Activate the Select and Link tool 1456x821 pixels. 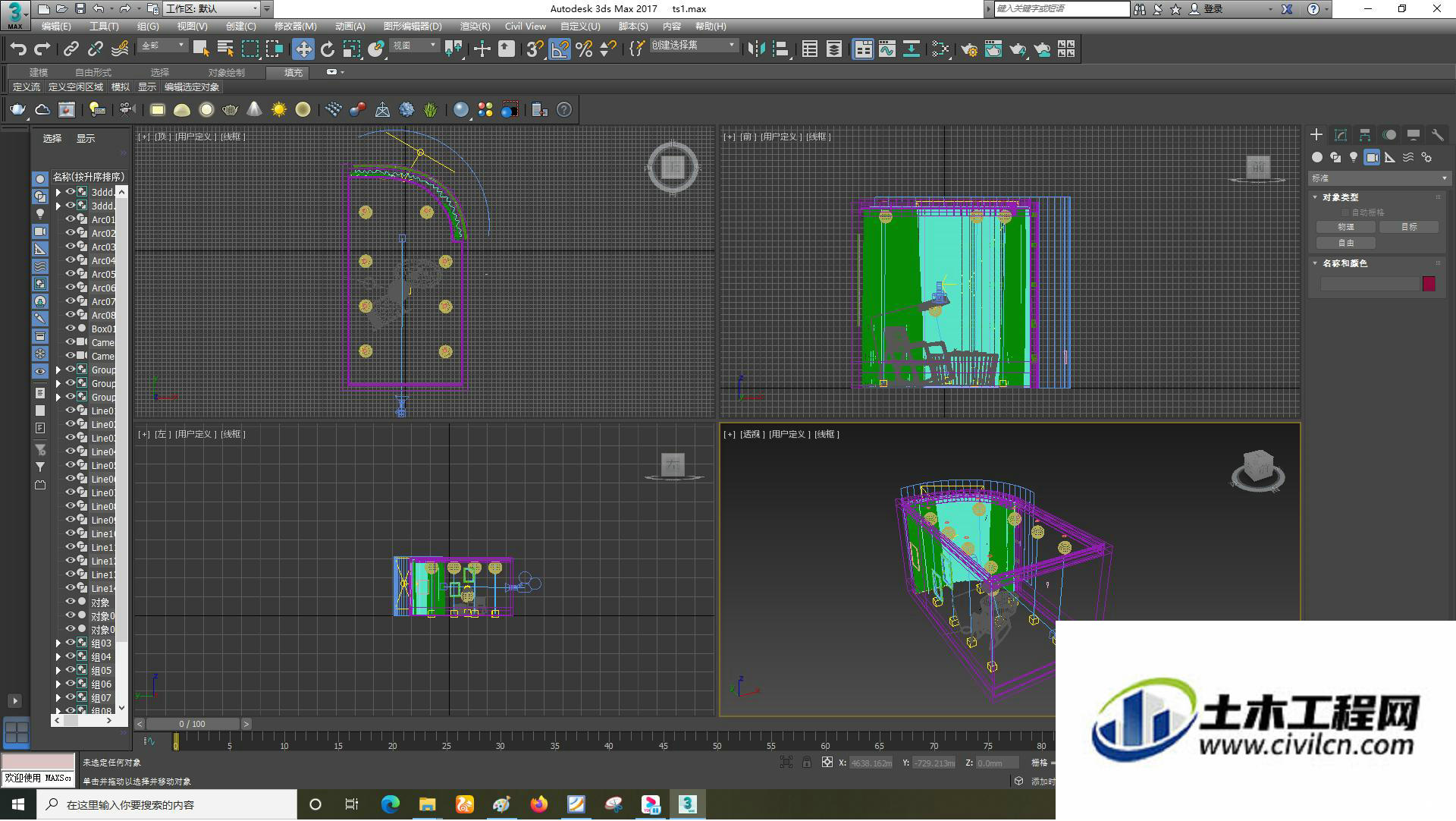pos(71,49)
